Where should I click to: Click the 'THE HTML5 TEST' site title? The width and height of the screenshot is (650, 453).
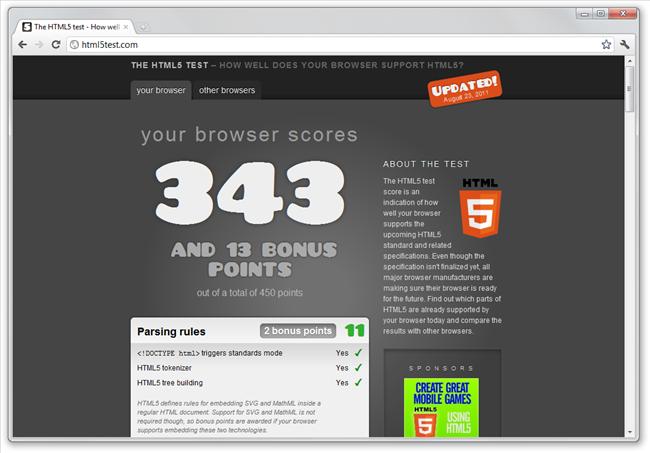click(x=170, y=65)
